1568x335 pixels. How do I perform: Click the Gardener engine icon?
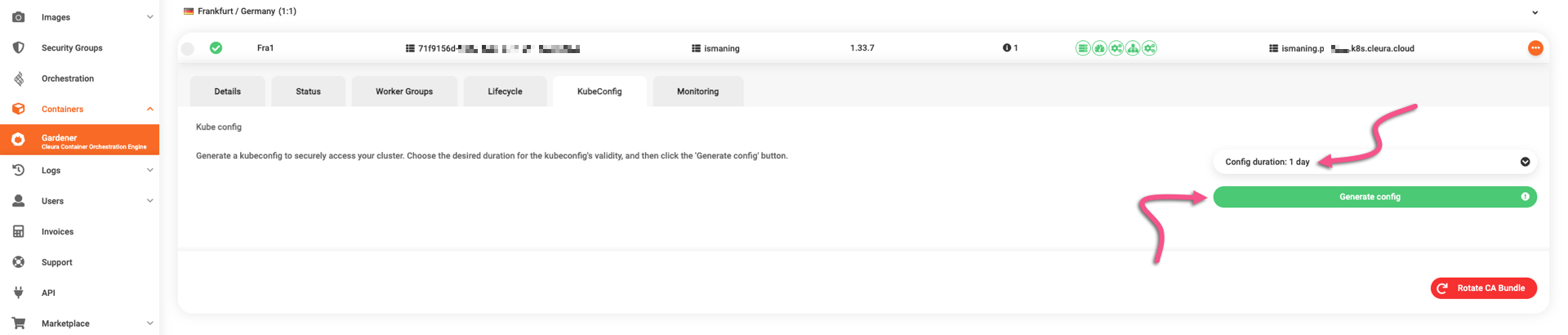18,140
